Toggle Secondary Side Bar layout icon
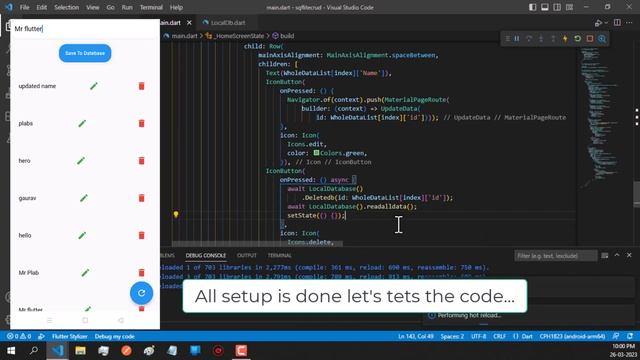The image size is (640, 360). coord(557,7)
